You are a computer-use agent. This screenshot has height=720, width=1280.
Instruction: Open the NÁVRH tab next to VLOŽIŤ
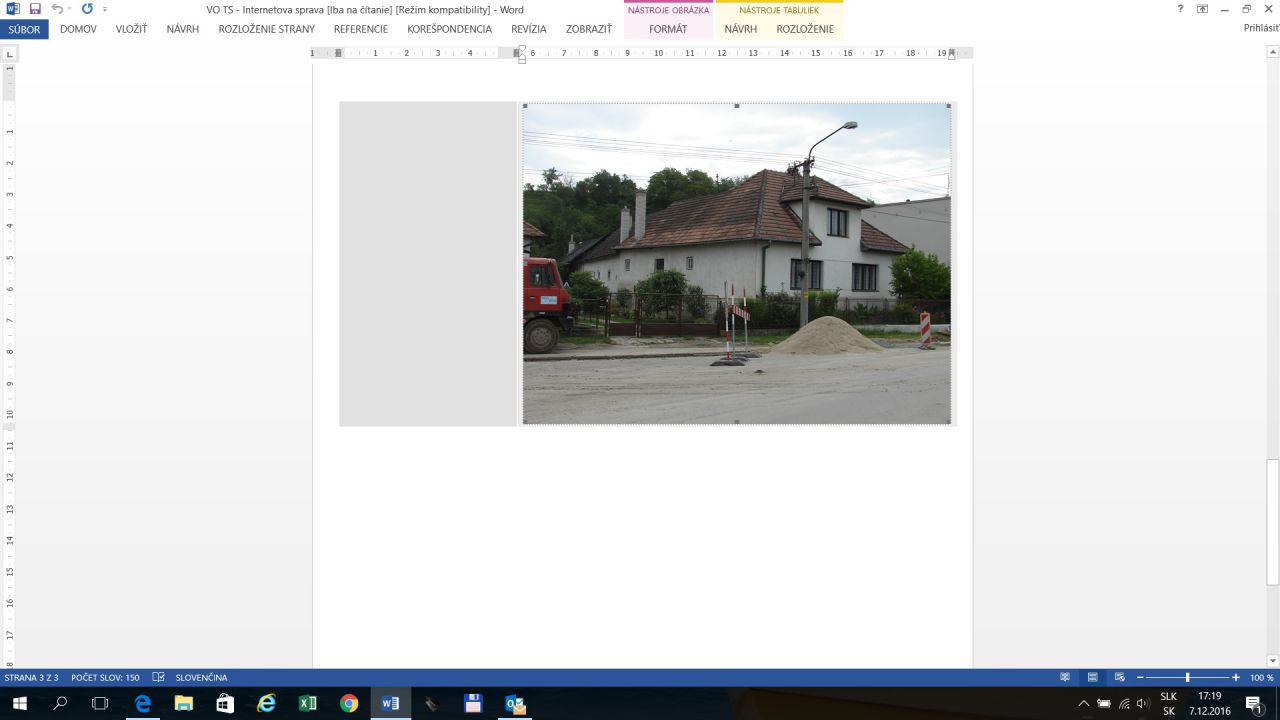point(183,29)
